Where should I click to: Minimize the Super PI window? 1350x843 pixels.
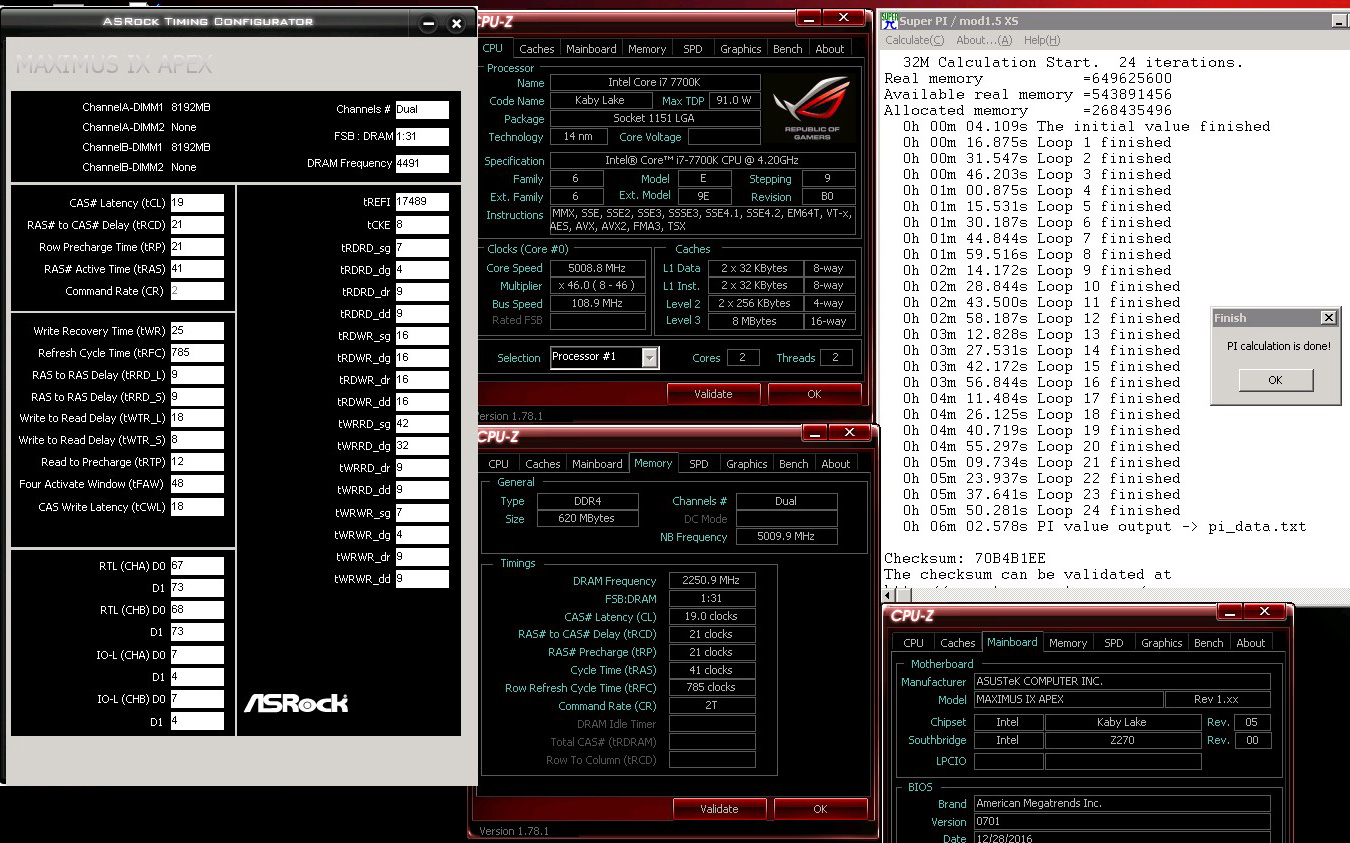point(1339,21)
